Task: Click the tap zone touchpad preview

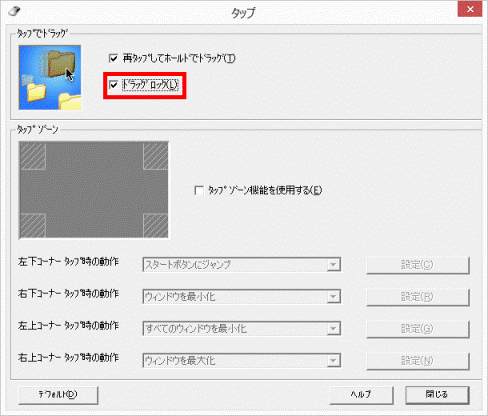Action: click(94, 190)
